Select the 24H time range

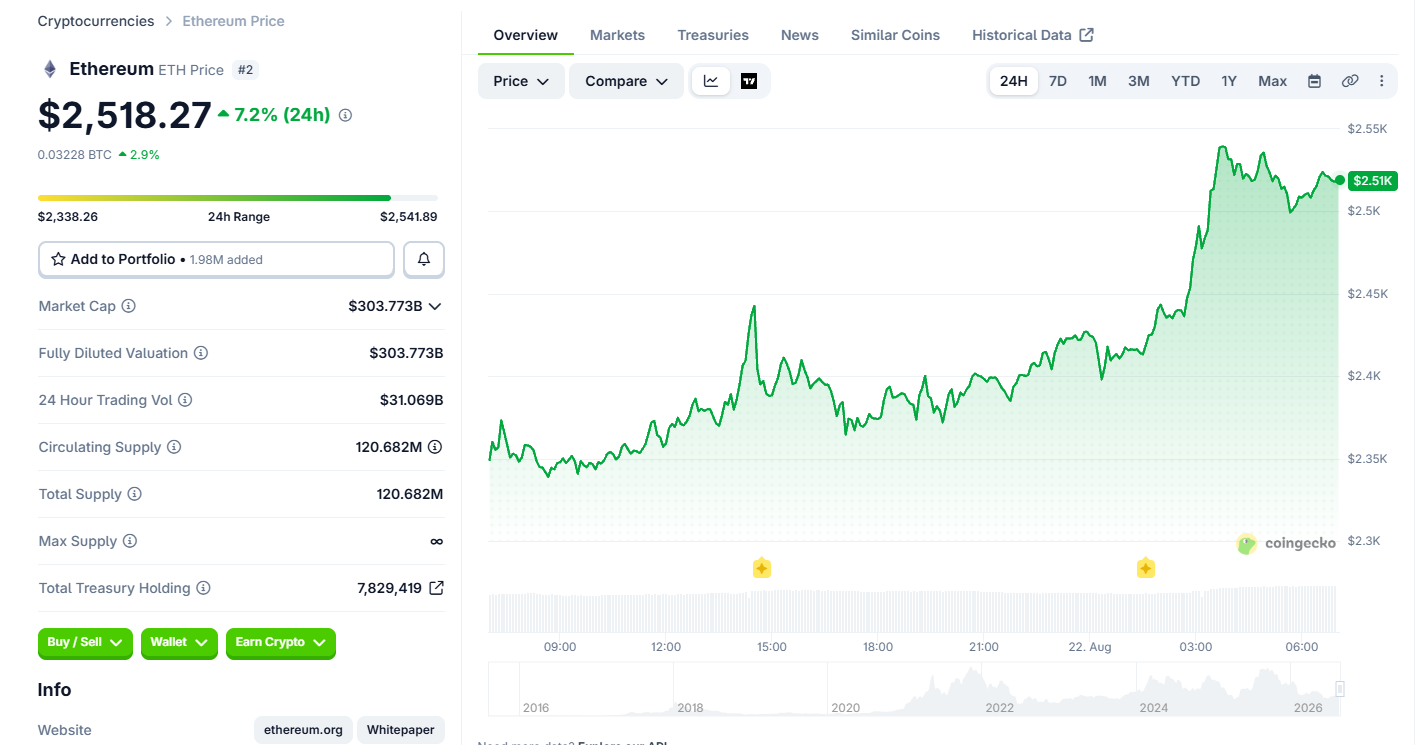[1014, 81]
